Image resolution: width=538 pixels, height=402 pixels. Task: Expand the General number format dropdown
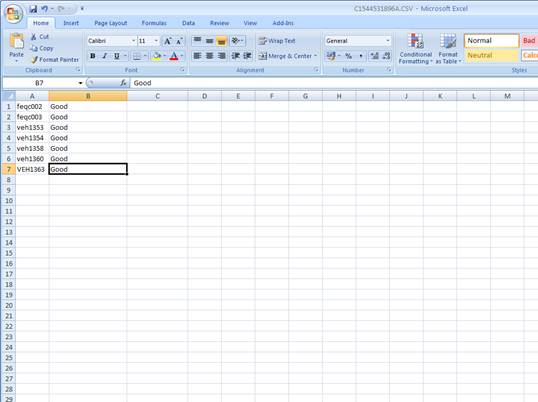tap(388, 41)
